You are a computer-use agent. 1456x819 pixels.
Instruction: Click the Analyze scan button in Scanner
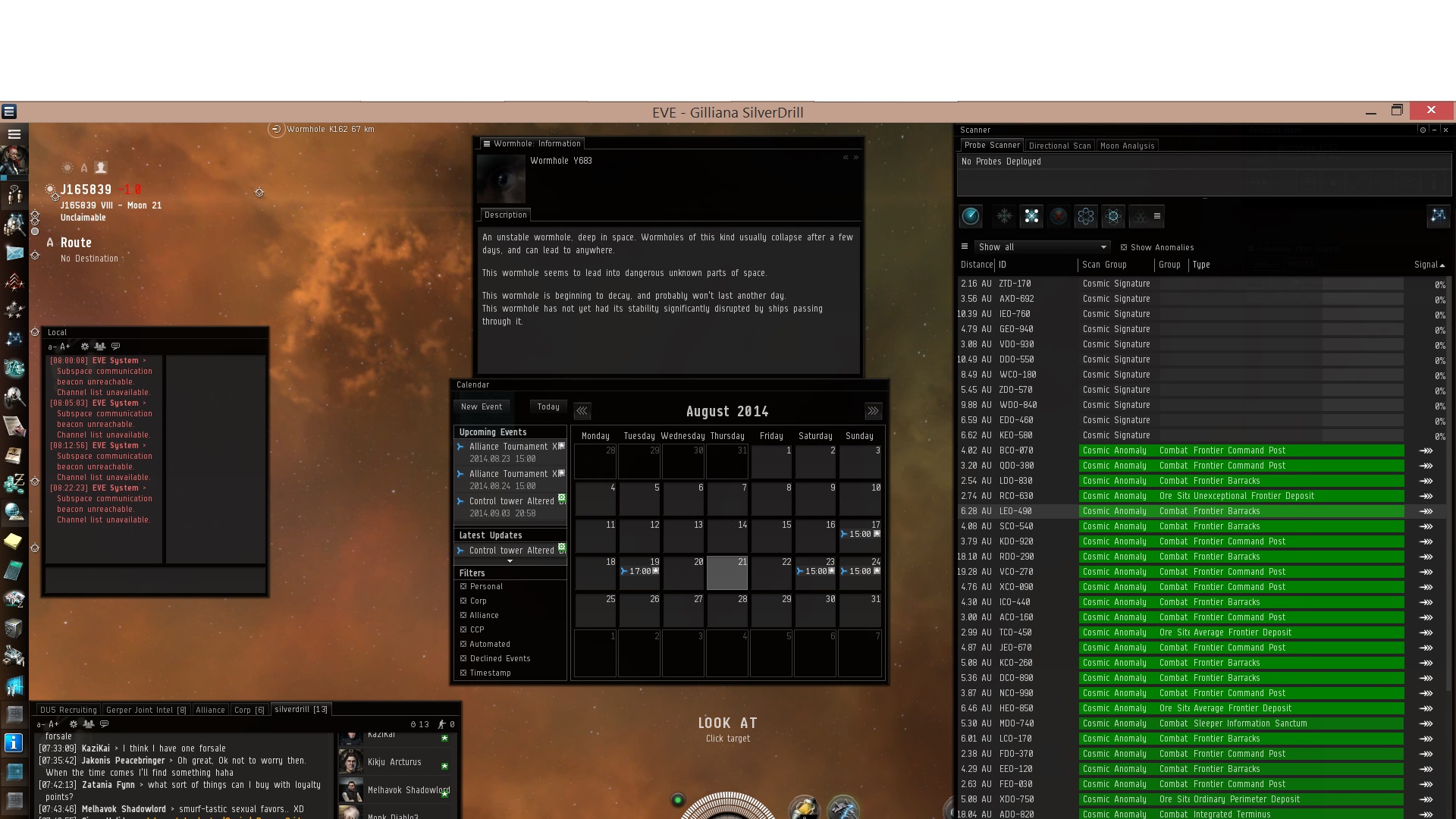[971, 217]
